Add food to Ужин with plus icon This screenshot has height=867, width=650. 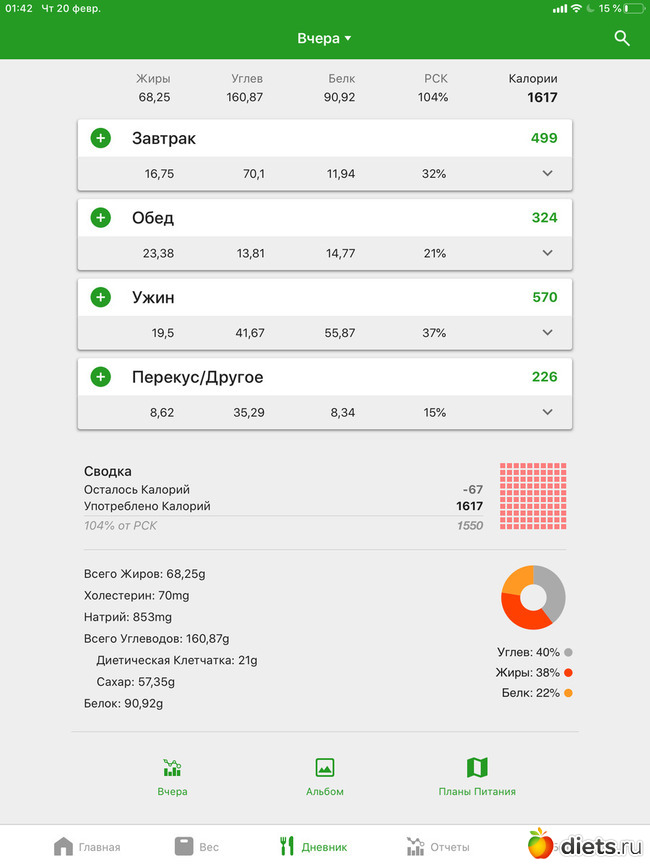[x=101, y=297]
